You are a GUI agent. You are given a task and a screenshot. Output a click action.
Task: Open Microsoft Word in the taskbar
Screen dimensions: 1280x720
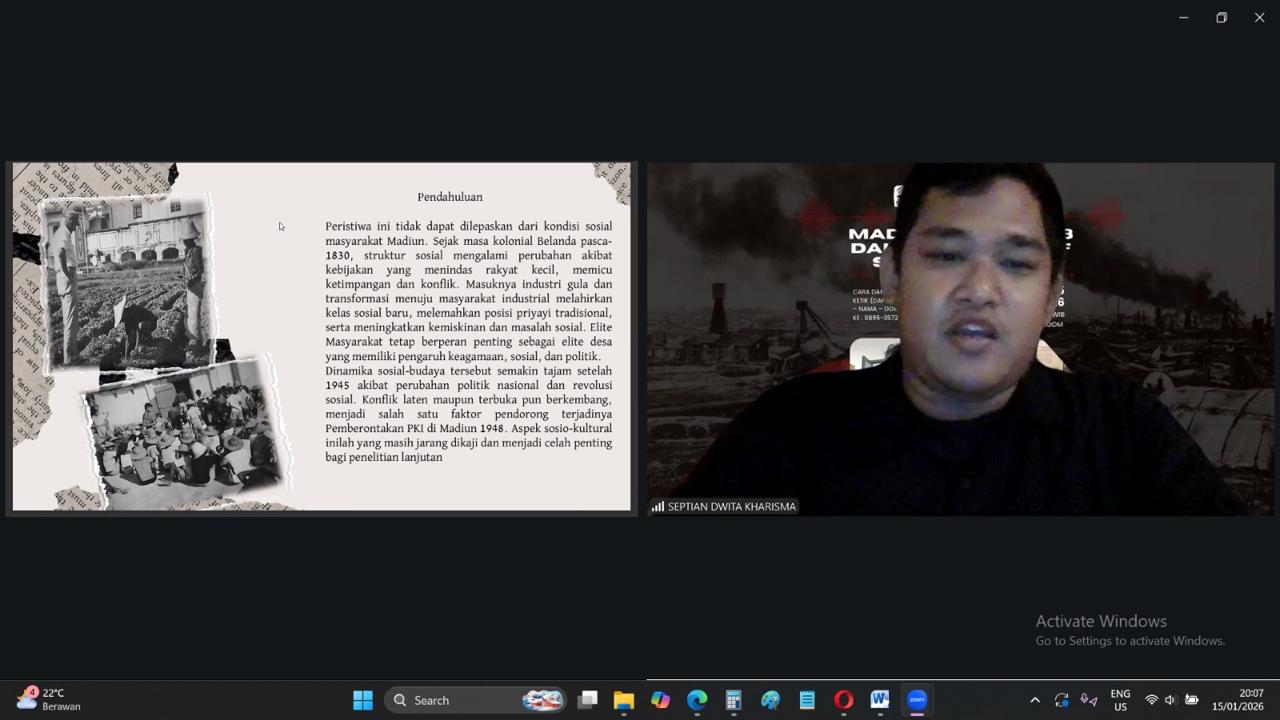coord(880,700)
